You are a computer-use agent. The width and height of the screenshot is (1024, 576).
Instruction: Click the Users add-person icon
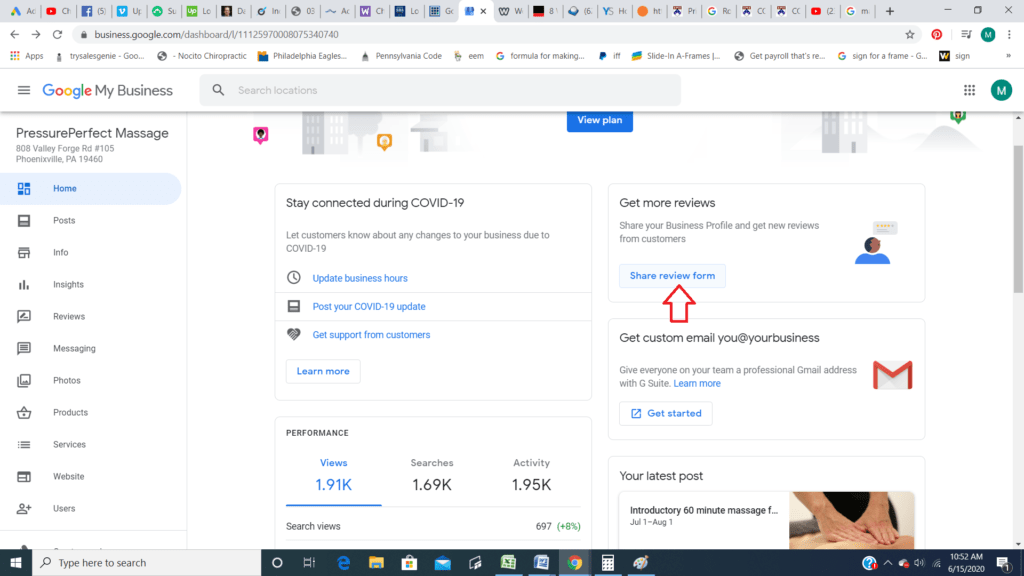click(x=24, y=508)
